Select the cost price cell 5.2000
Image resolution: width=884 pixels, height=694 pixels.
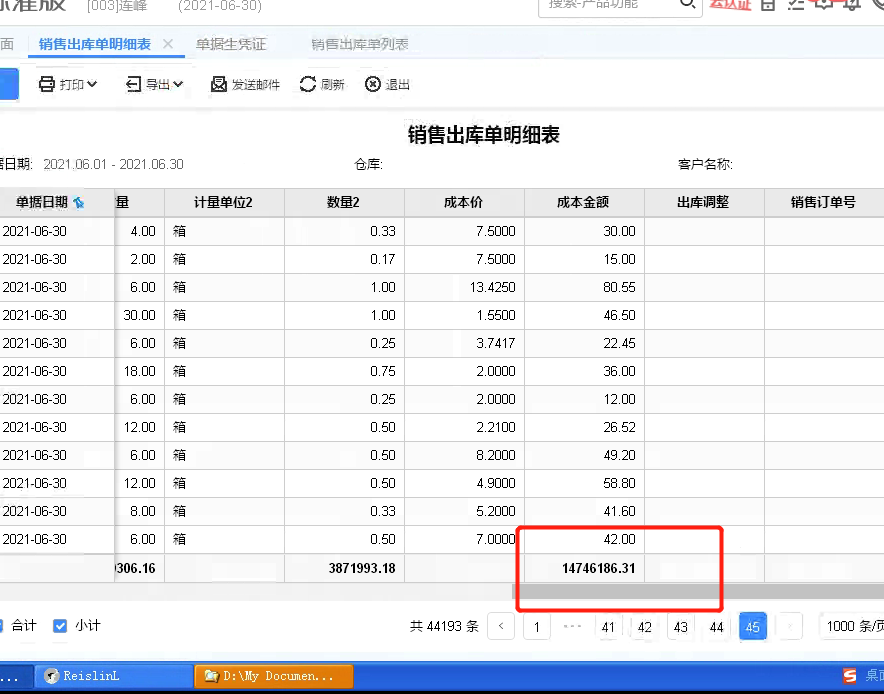tap(465, 511)
